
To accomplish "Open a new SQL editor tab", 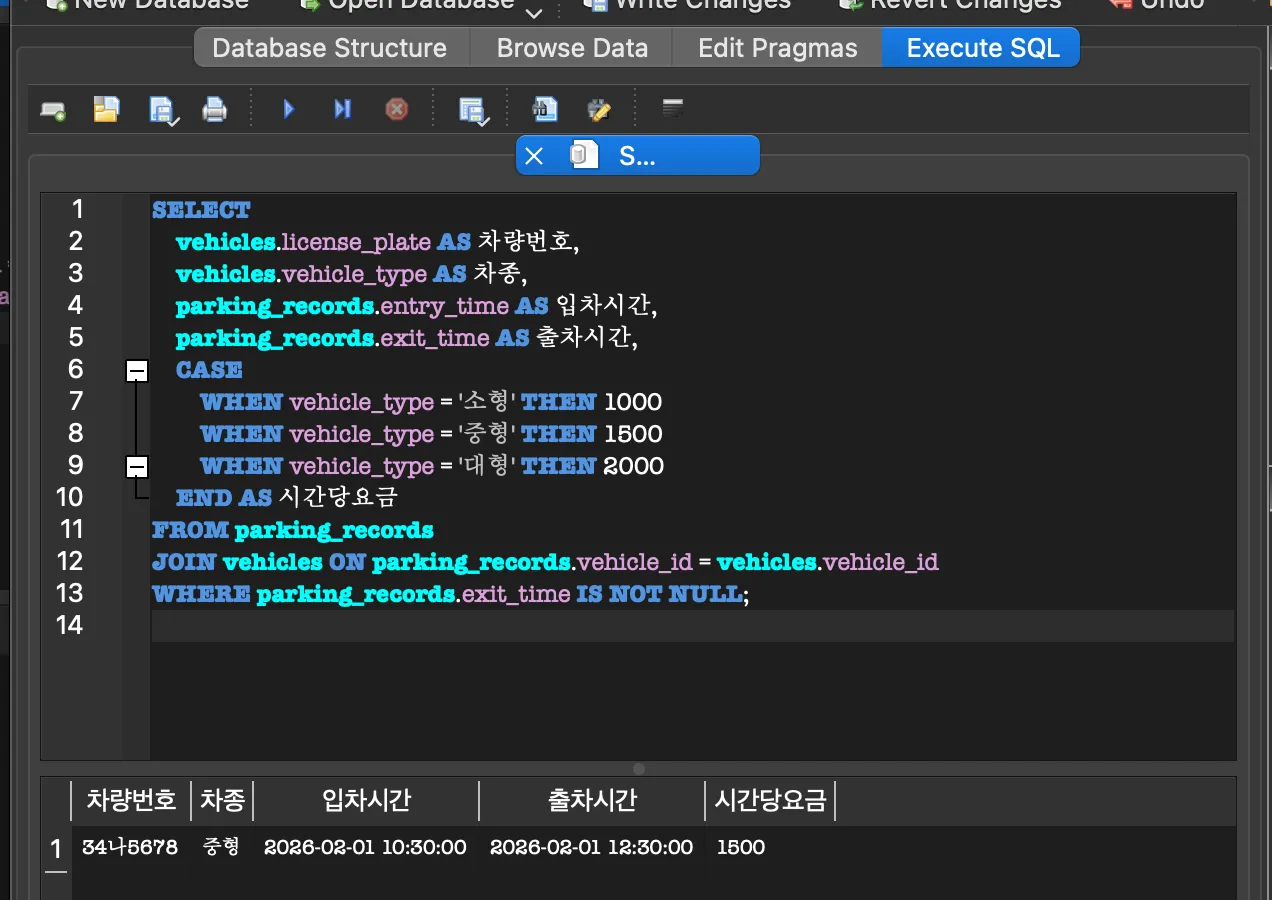I will pyautogui.click(x=53, y=110).
